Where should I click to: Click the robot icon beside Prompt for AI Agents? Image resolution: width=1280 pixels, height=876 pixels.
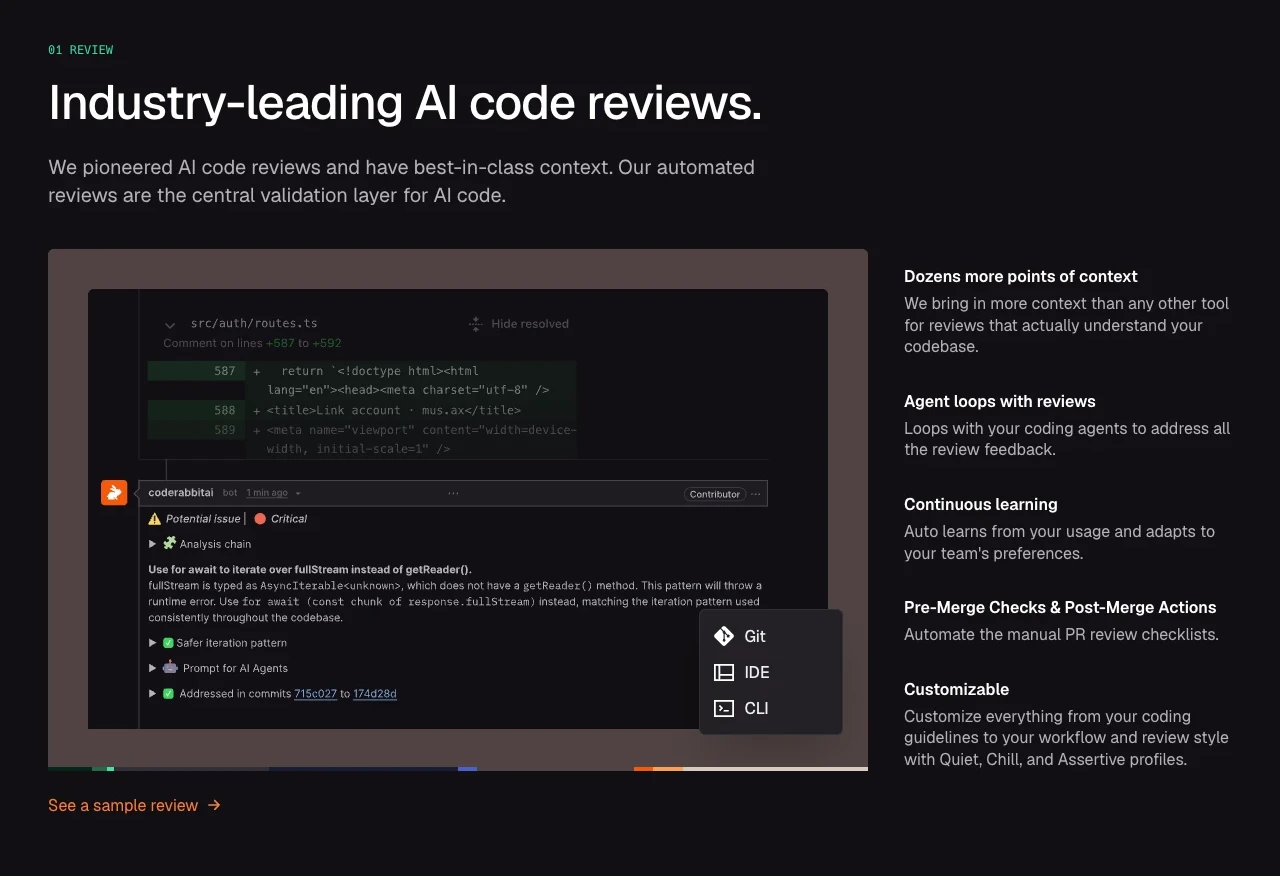[x=170, y=667]
